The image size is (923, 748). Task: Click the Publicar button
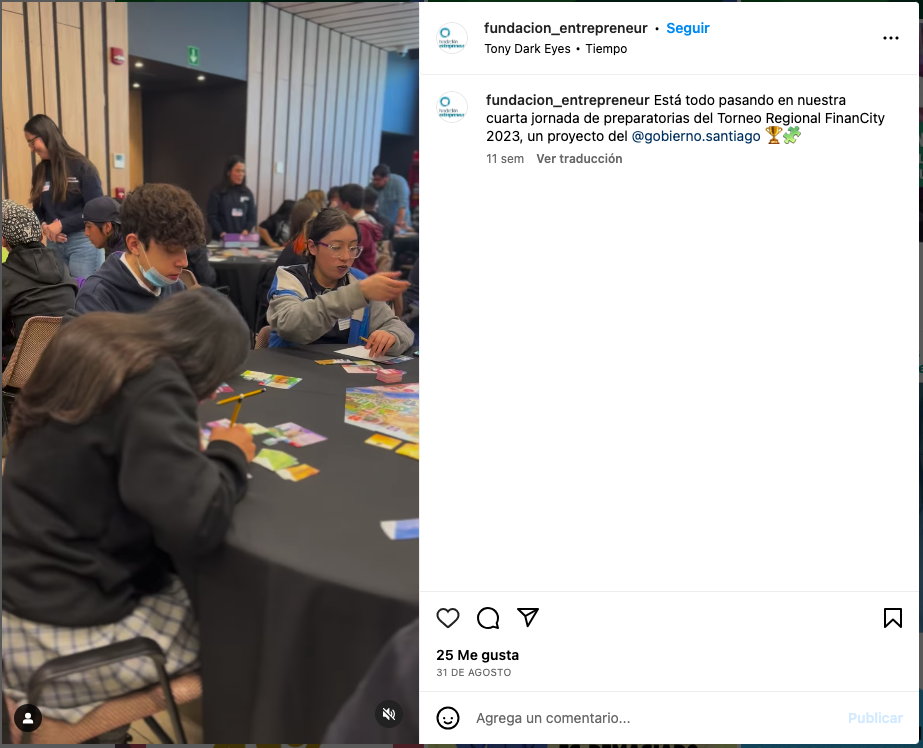(875, 718)
